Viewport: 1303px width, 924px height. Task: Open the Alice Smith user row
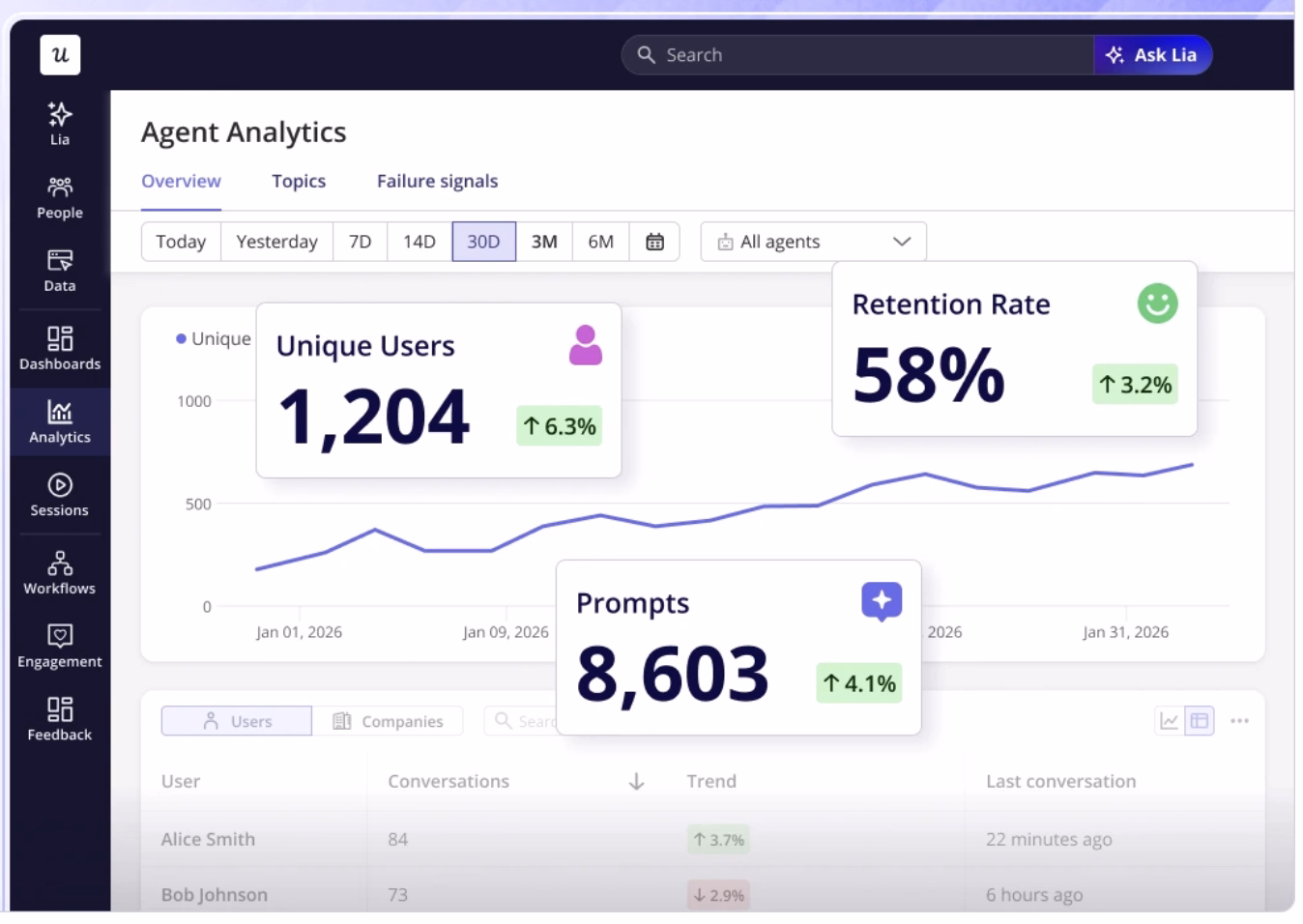(703, 839)
